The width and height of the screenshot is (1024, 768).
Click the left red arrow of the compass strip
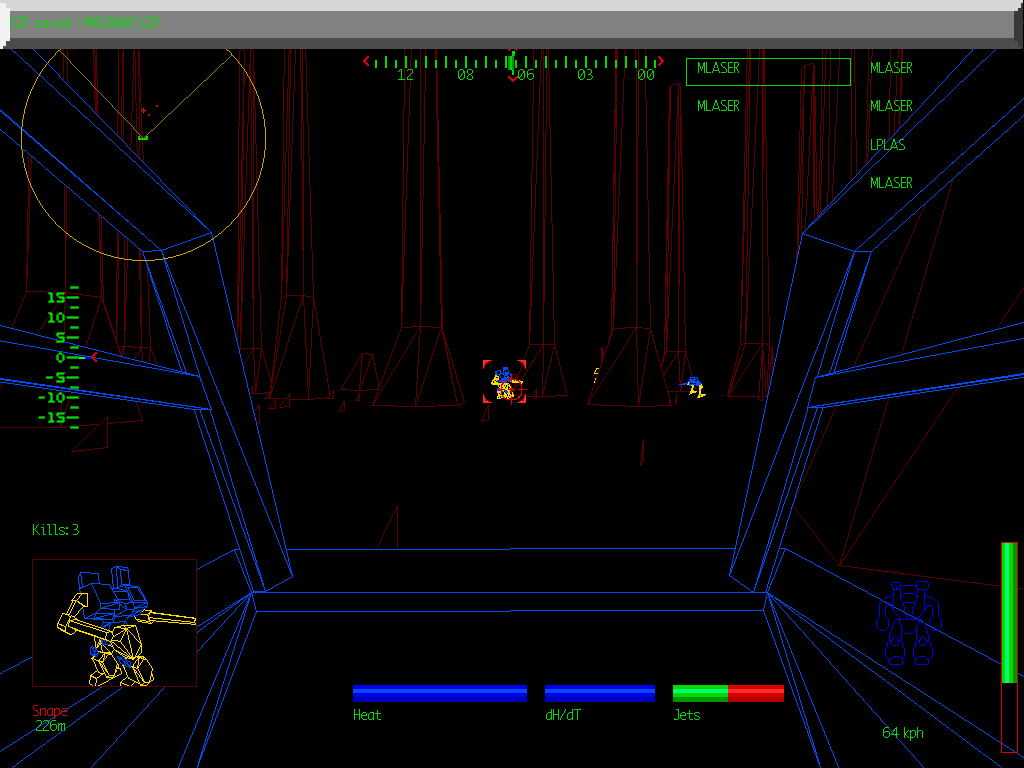pos(367,62)
